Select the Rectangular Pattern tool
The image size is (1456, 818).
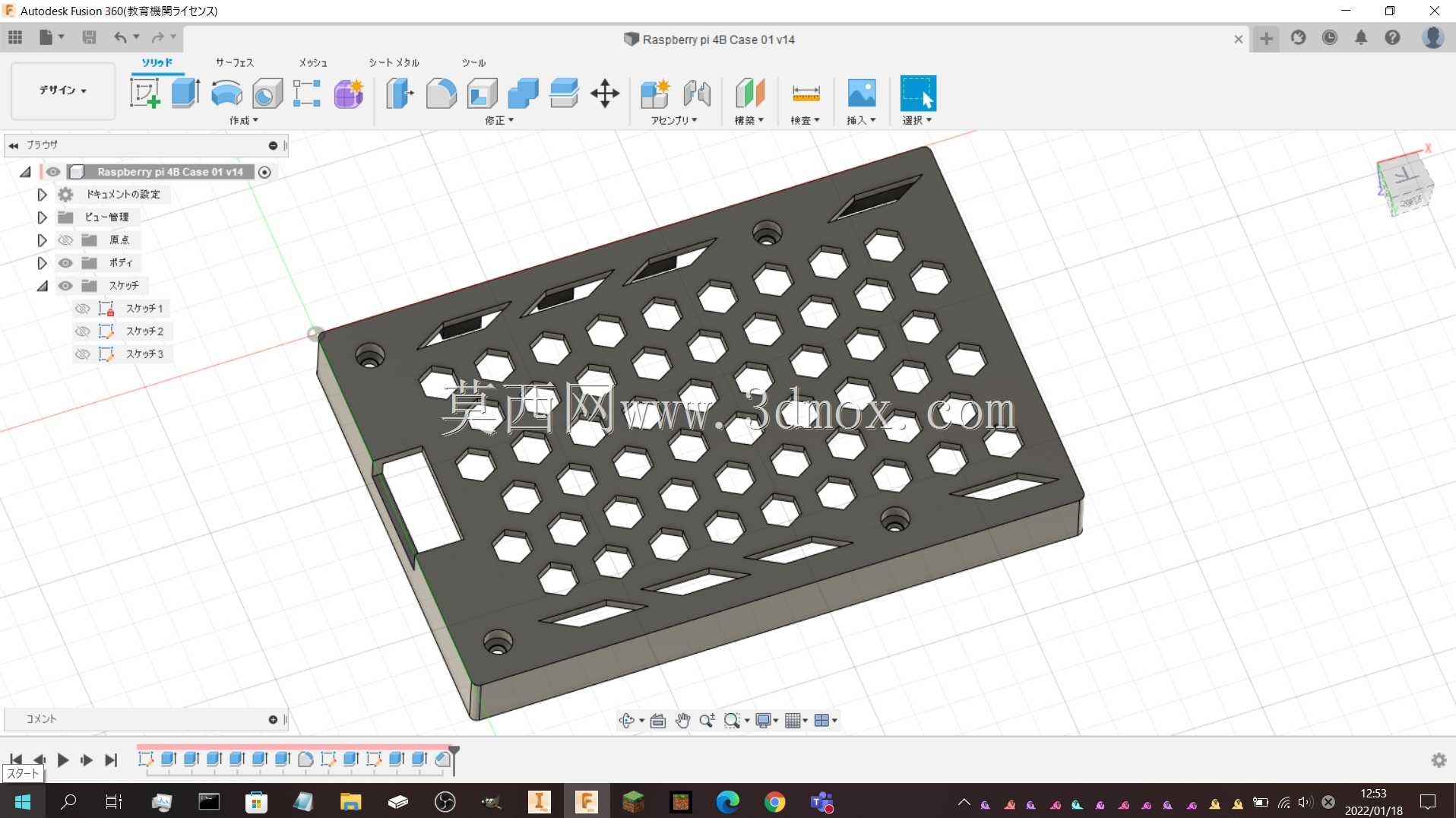(x=307, y=94)
